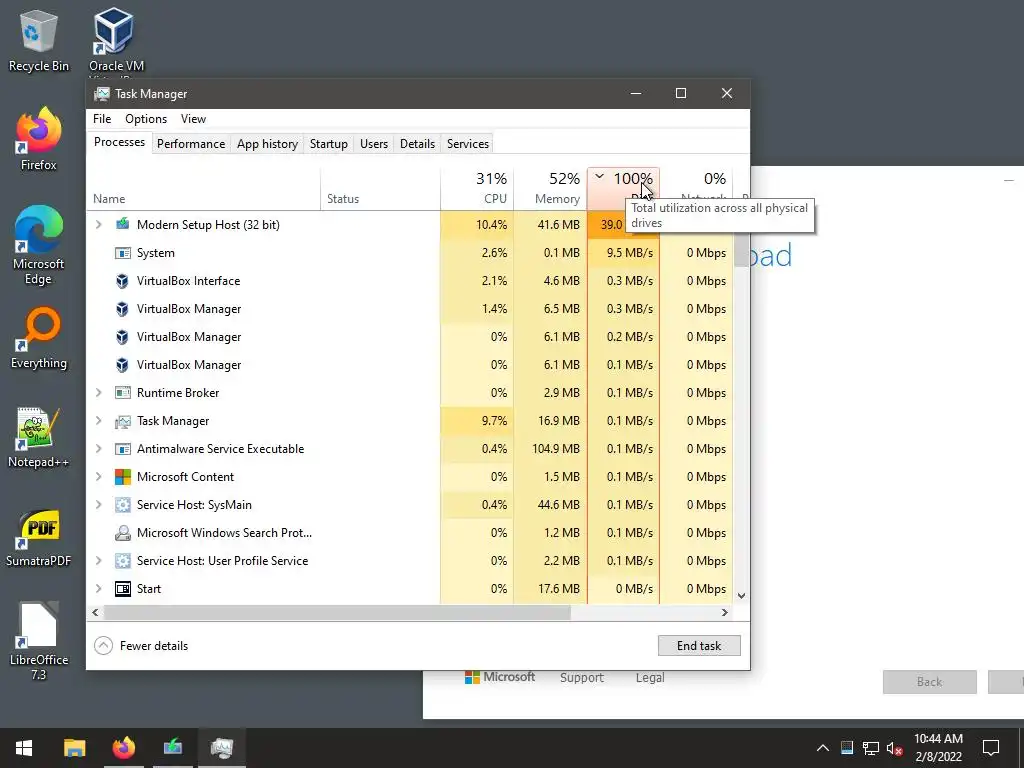Open the clock showing 10:44 AM
Viewport: 1024px width, 768px height.
point(938,748)
